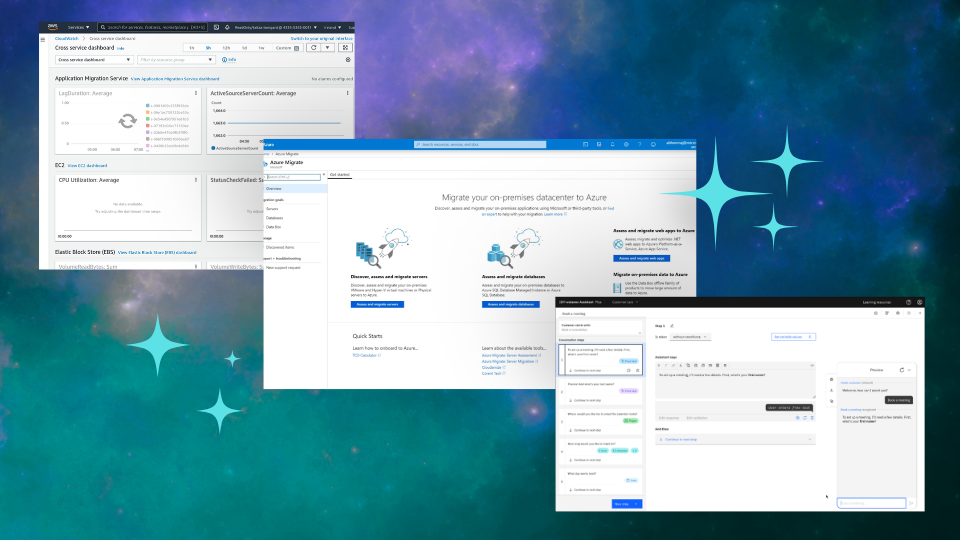Click the CloudWatch refresh icon button
Viewport: 960px width, 540px height.
coord(313,47)
